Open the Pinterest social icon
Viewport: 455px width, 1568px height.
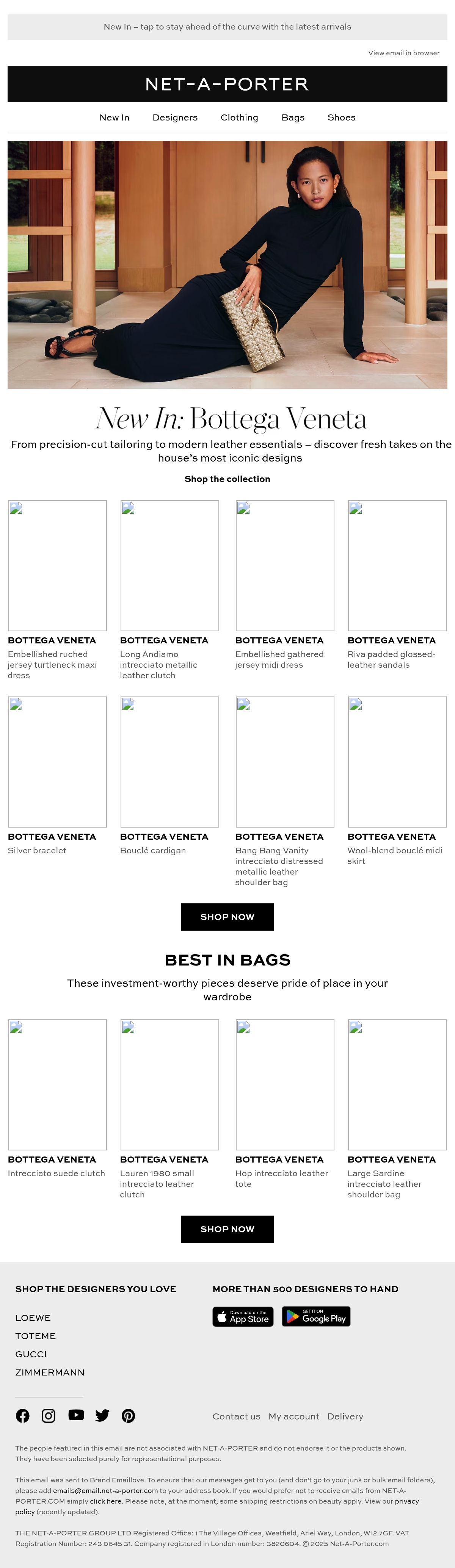click(x=129, y=1416)
